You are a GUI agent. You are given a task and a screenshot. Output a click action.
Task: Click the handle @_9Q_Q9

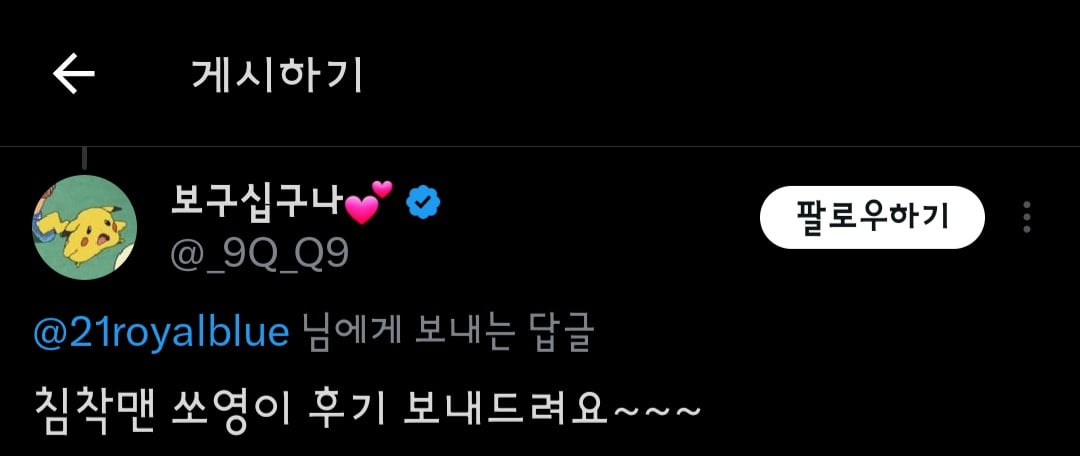(x=260, y=255)
